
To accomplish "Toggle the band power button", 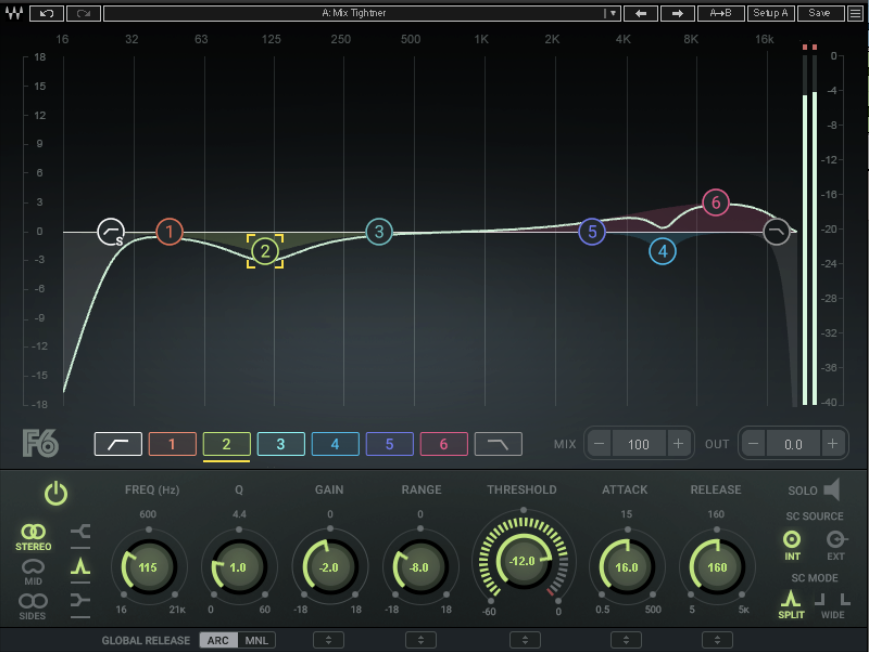I will (55, 493).
